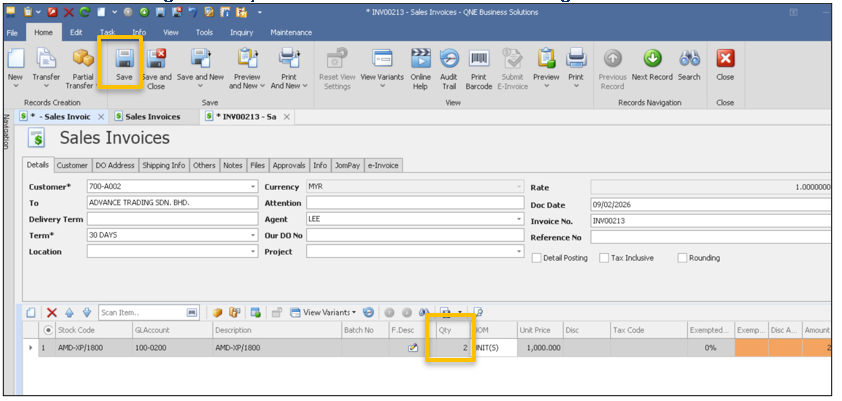Go to Next Record
The image size is (842, 401).
[652, 59]
